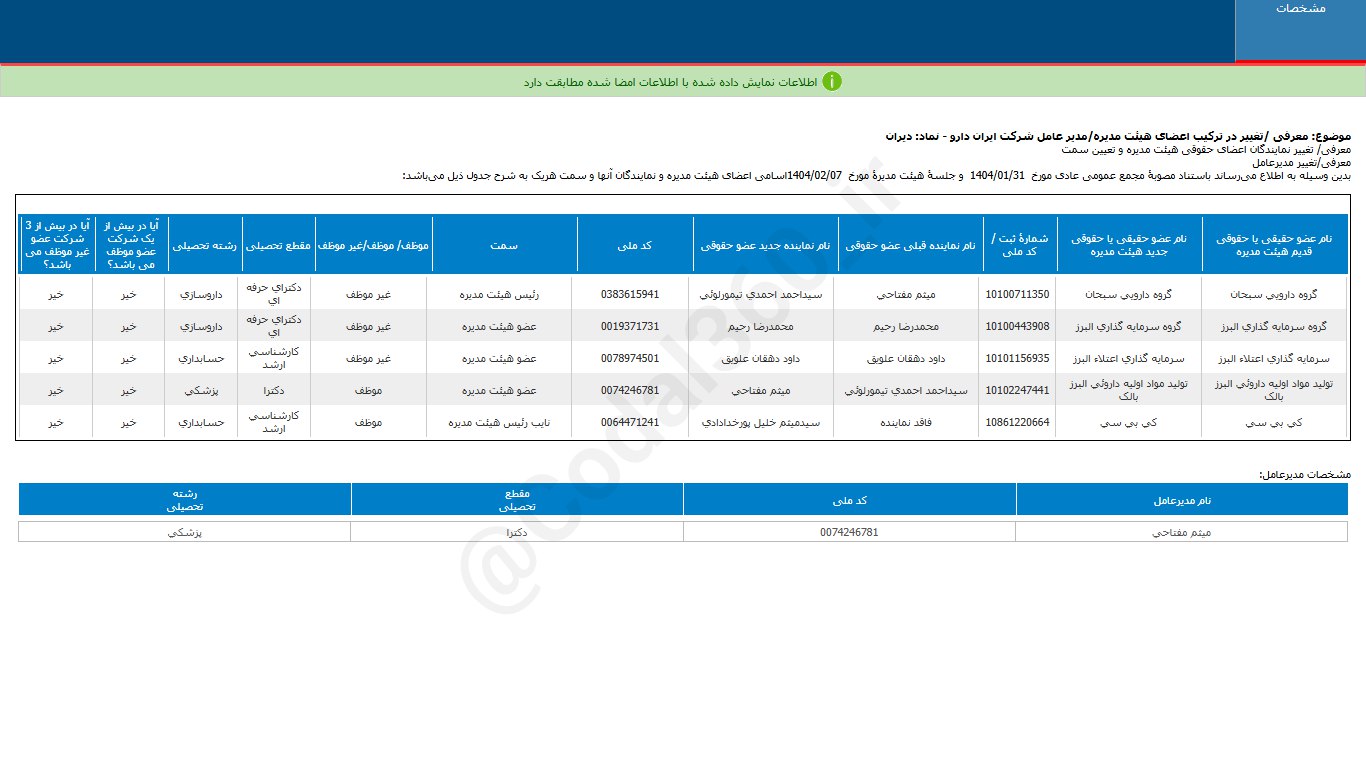1366x768 pixels.
Task: Select national code 0383615941 cell
Action: 630,295
